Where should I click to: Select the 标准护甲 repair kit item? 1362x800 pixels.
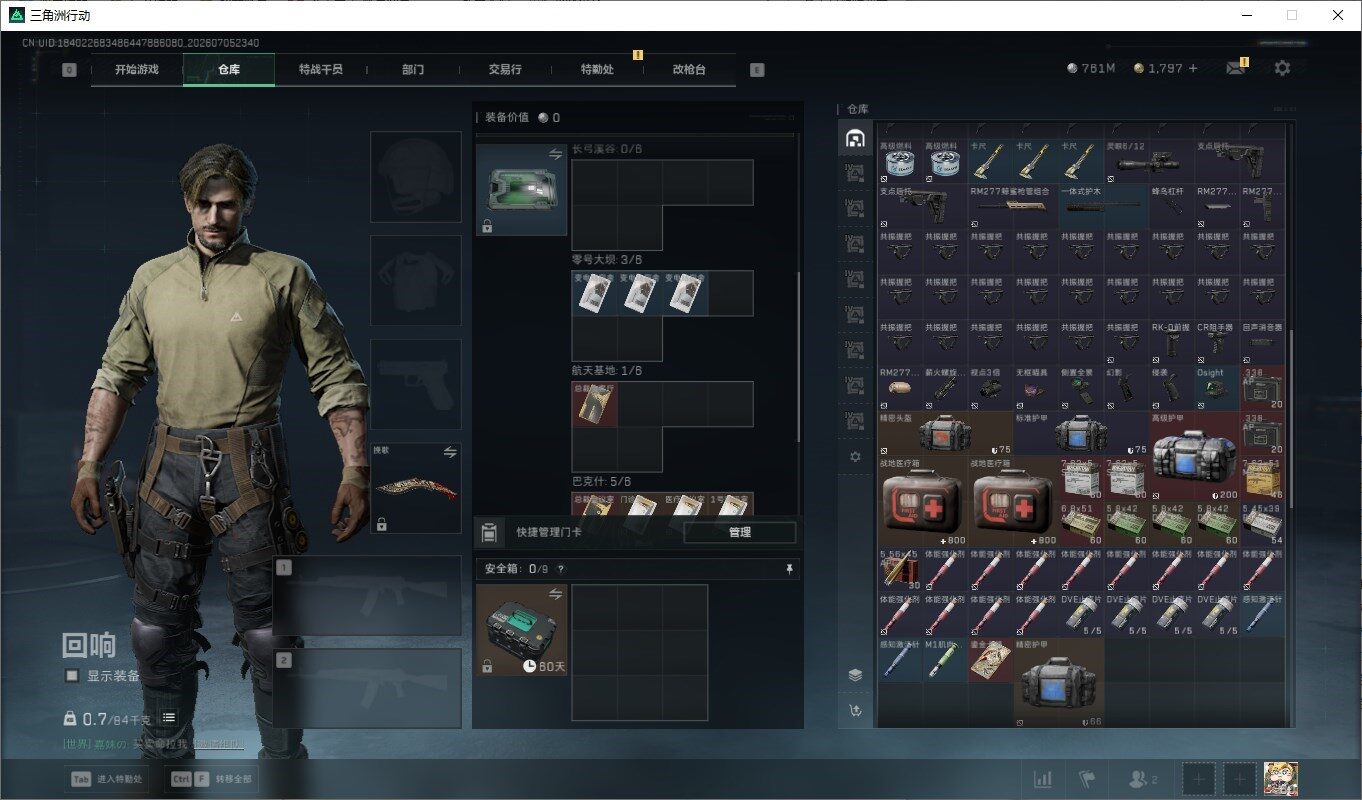click(x=1081, y=433)
